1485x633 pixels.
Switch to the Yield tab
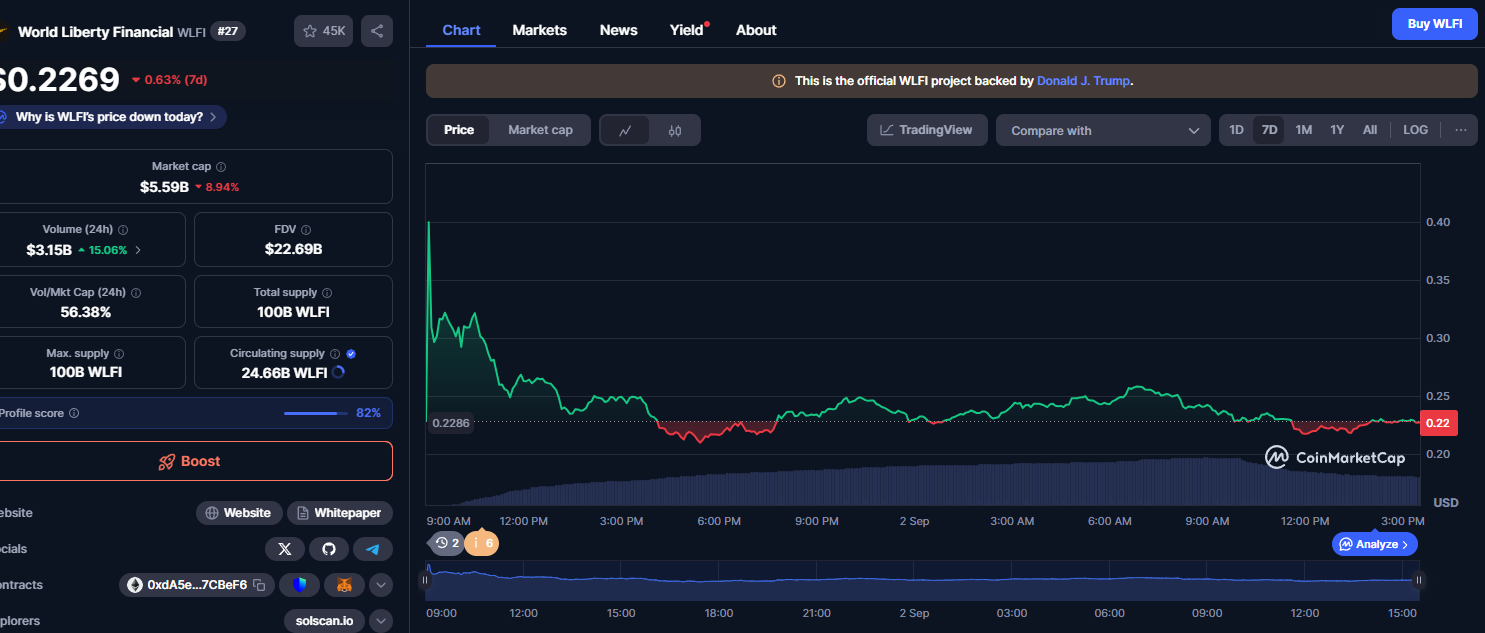pos(687,30)
